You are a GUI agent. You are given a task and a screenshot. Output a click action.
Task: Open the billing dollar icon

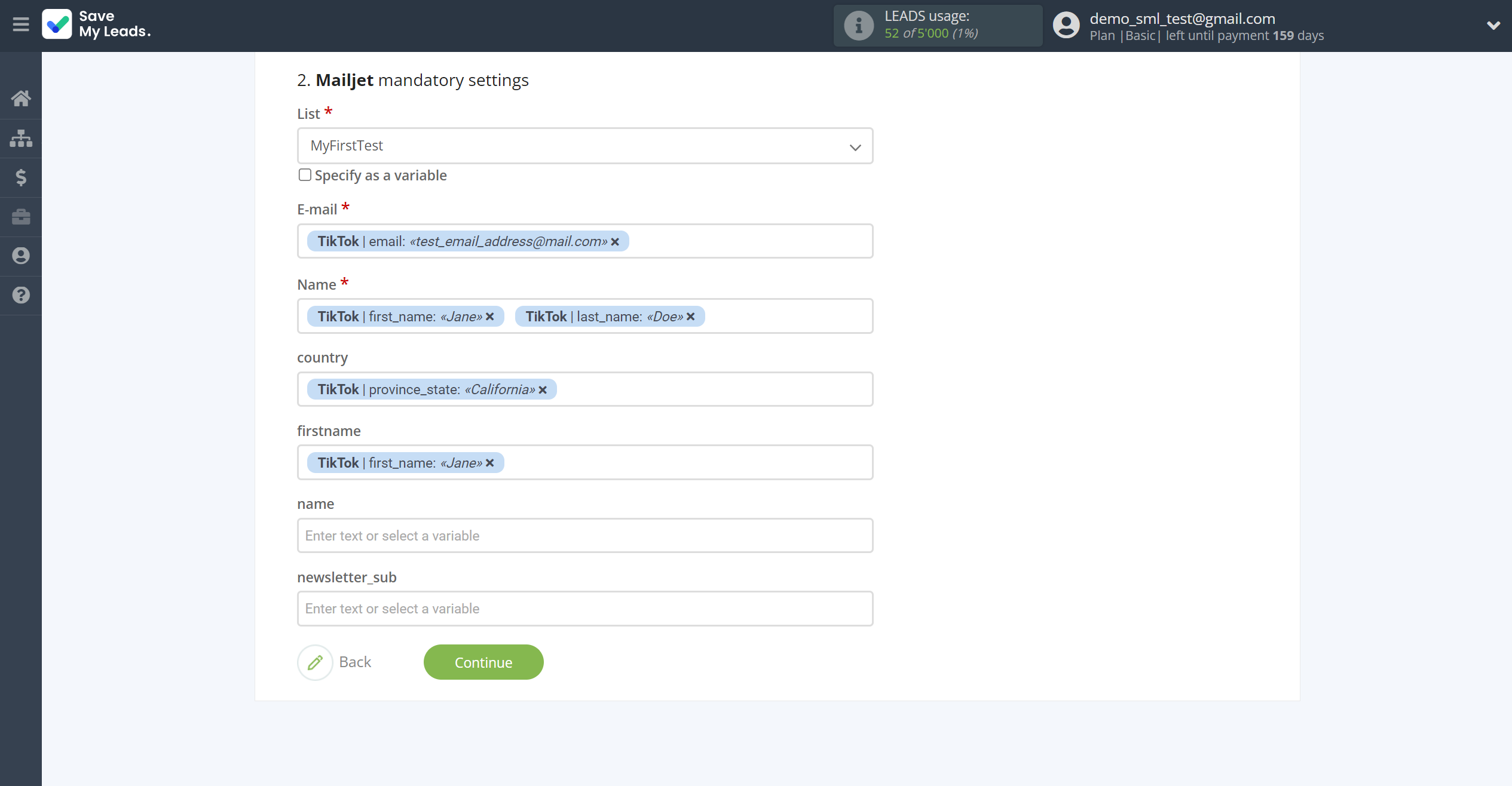click(21, 177)
